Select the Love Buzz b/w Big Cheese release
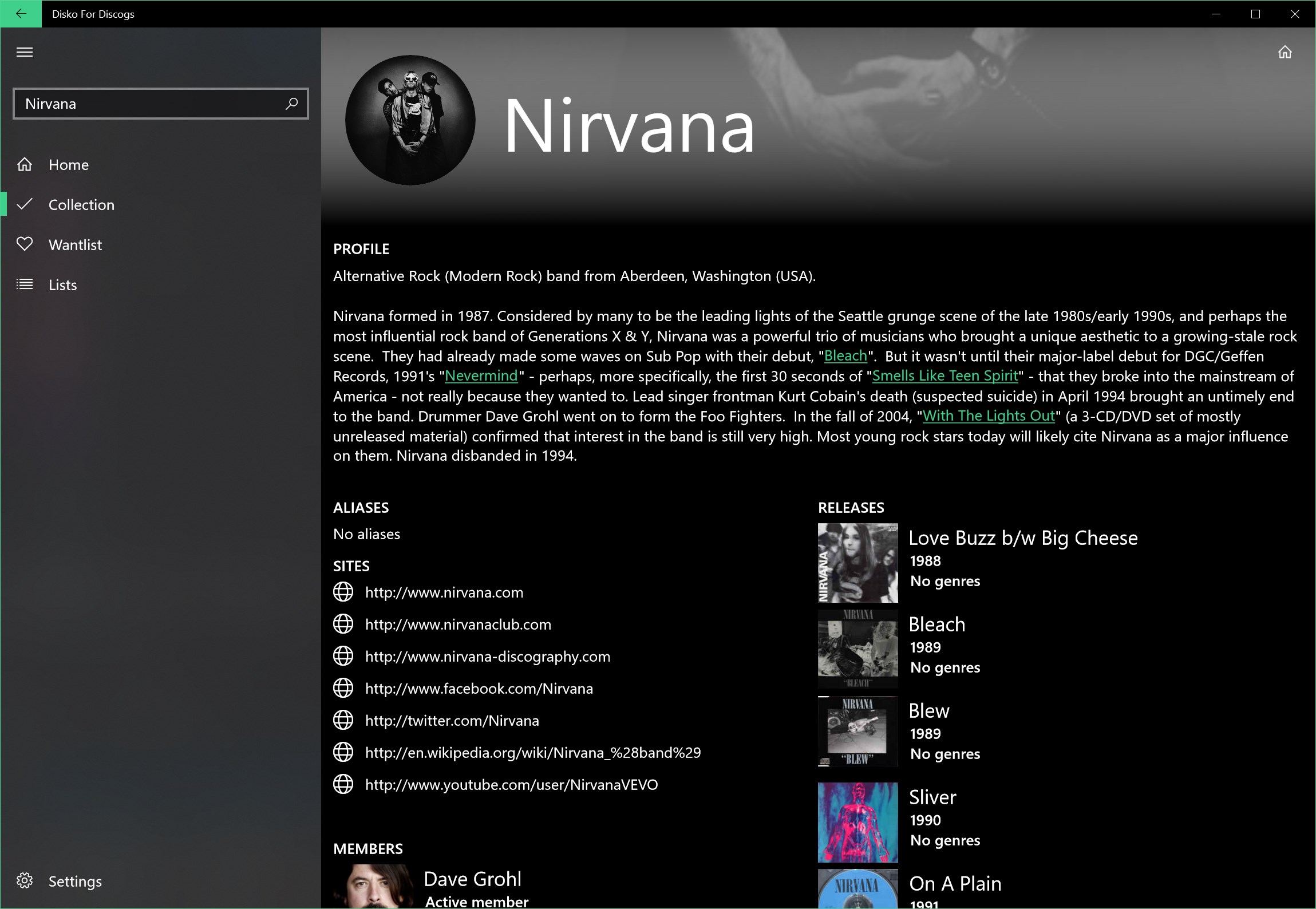Viewport: 1316px width, 909px height. coord(1022,538)
